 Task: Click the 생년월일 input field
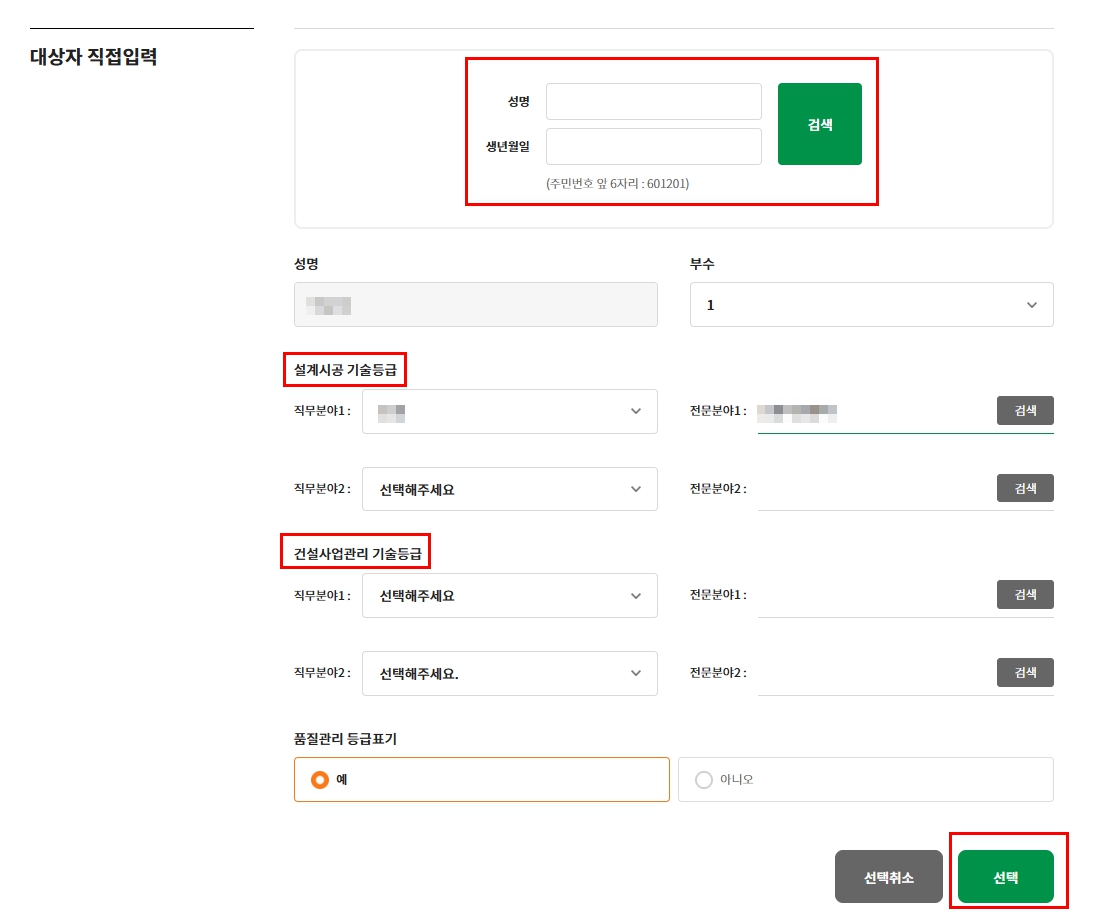pos(653,146)
